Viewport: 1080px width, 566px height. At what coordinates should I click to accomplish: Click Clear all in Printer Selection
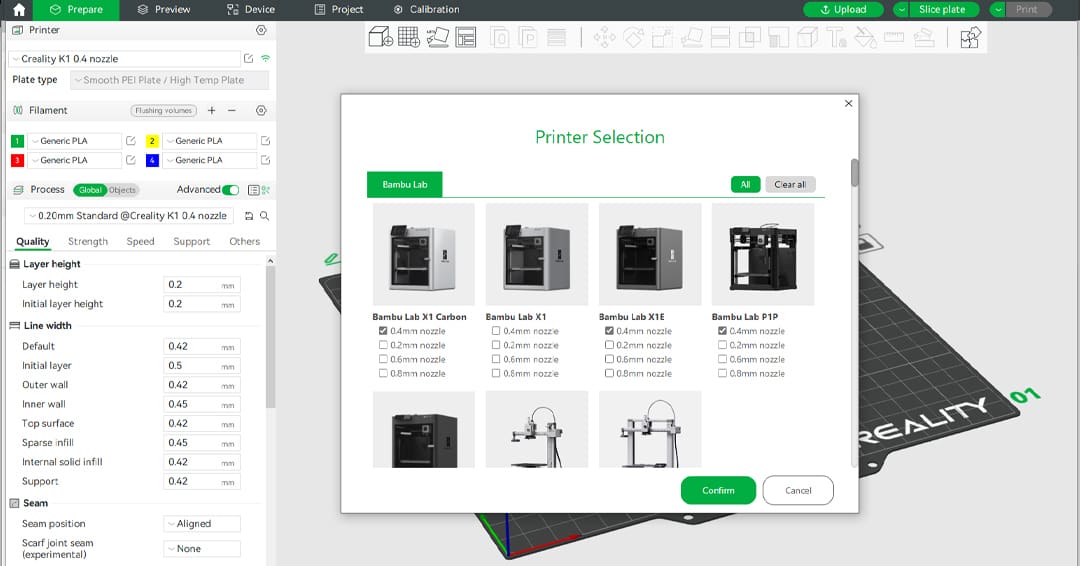click(790, 185)
